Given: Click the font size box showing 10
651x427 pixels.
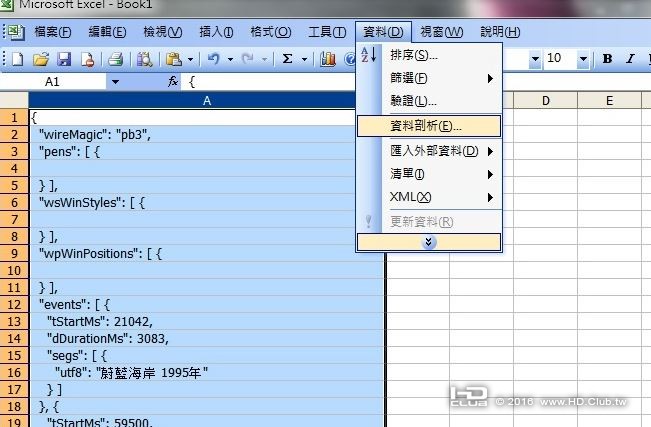Looking at the screenshot, I should [560, 59].
